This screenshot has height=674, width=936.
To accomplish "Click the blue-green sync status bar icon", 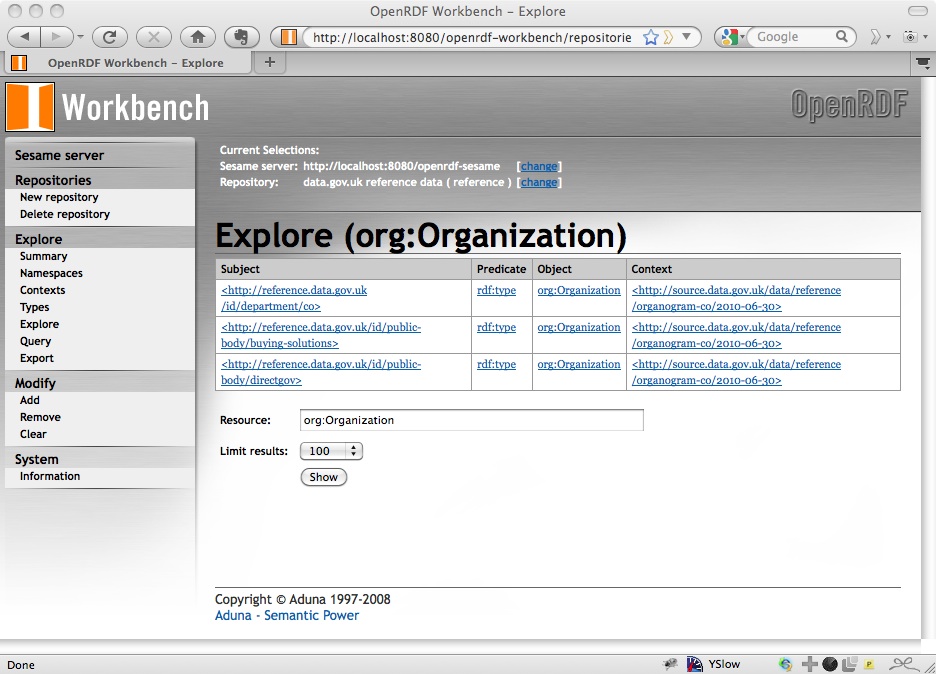I will point(785,664).
